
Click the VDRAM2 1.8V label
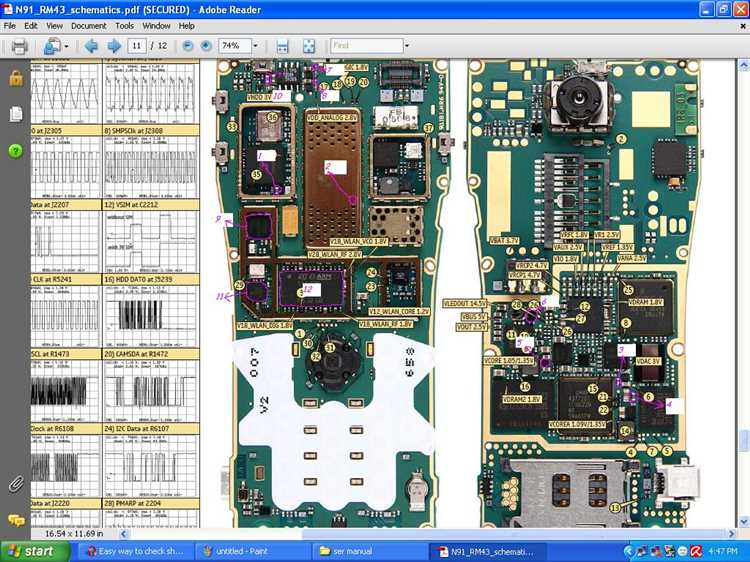tap(522, 399)
